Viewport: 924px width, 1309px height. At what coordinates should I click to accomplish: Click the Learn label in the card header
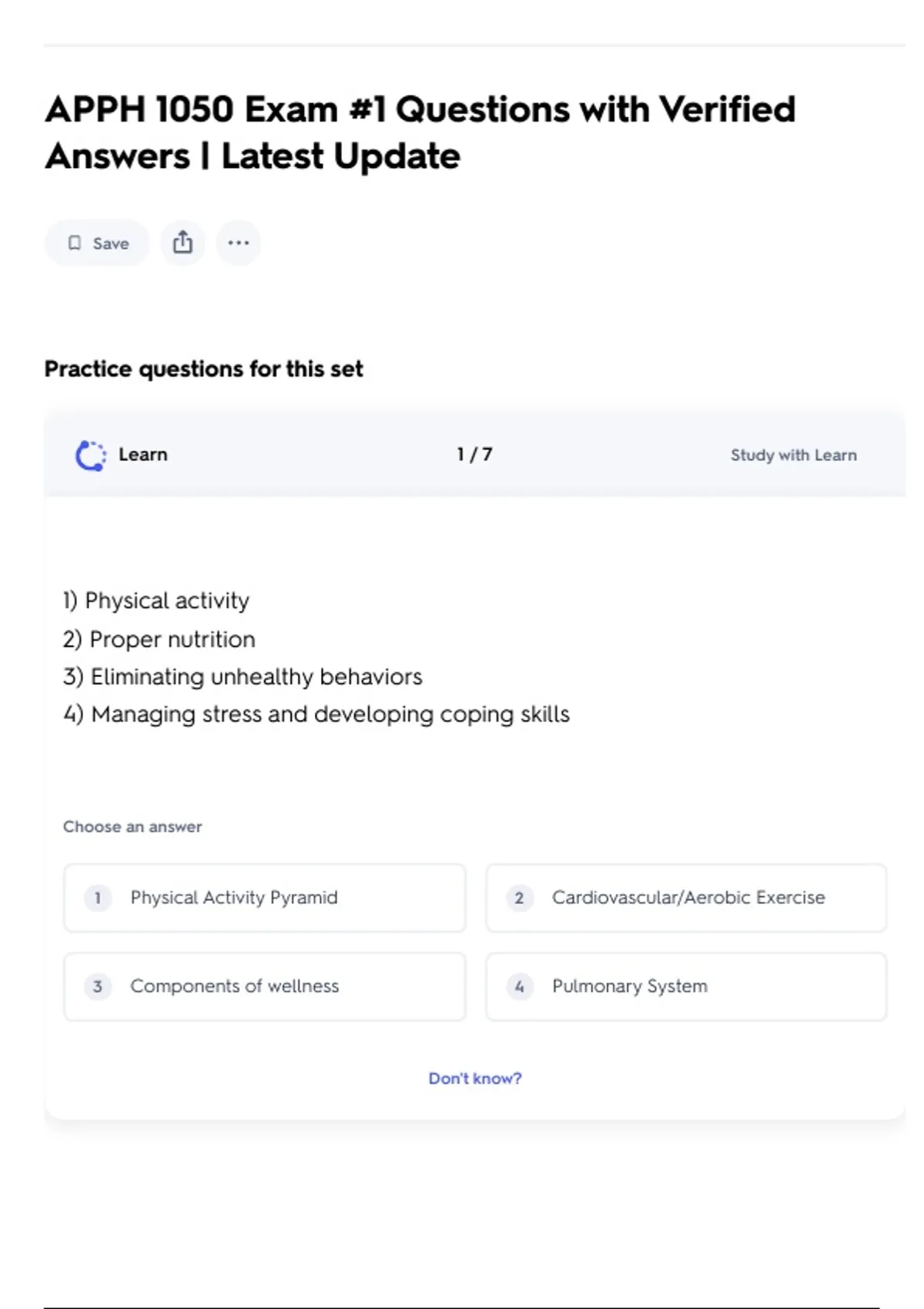(x=142, y=454)
